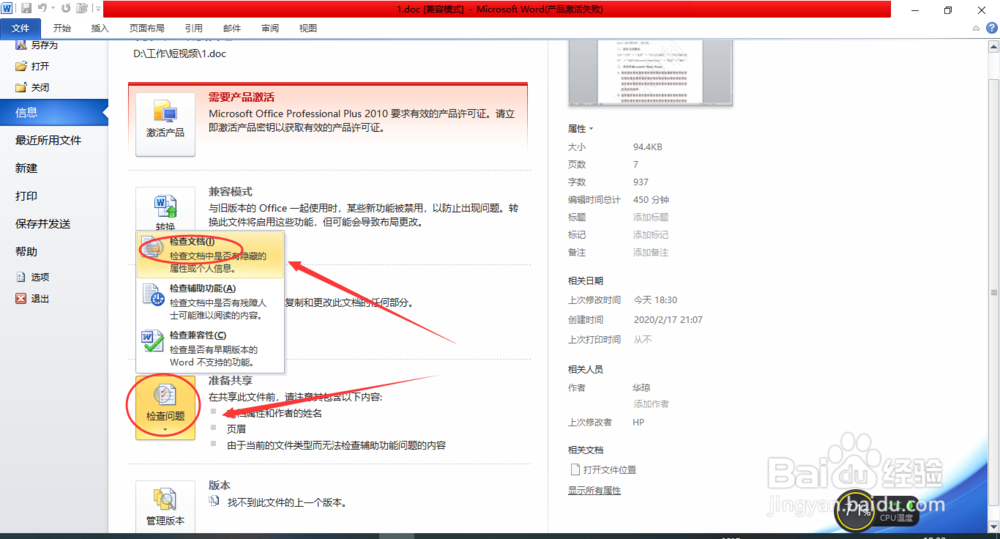This screenshot has height=539, width=1000.
Task: Select 信息 in the backstage sidebar
Action: click(54, 113)
